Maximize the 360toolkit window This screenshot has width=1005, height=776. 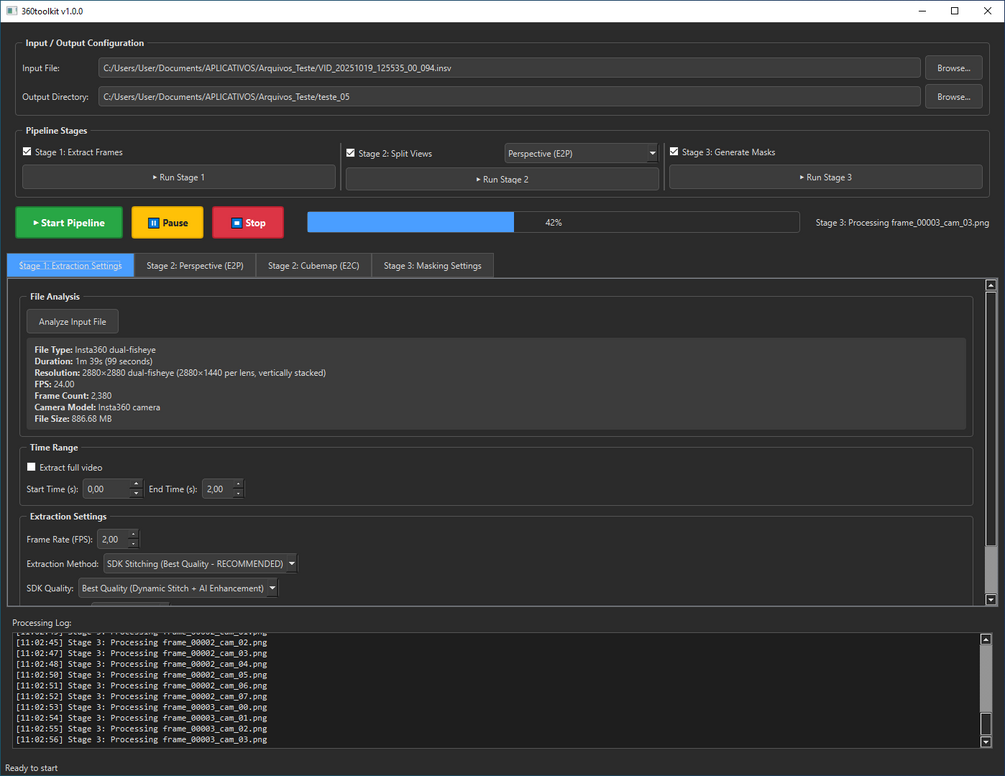point(955,11)
